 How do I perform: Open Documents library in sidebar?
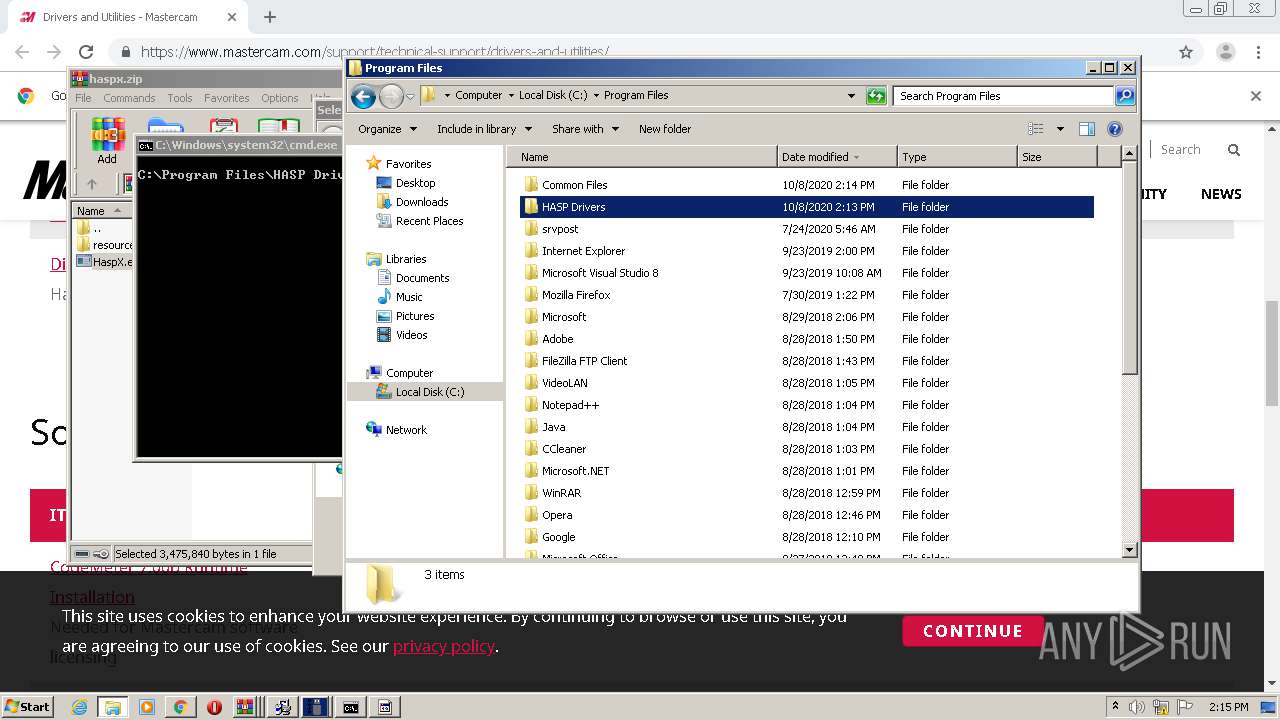(422, 278)
